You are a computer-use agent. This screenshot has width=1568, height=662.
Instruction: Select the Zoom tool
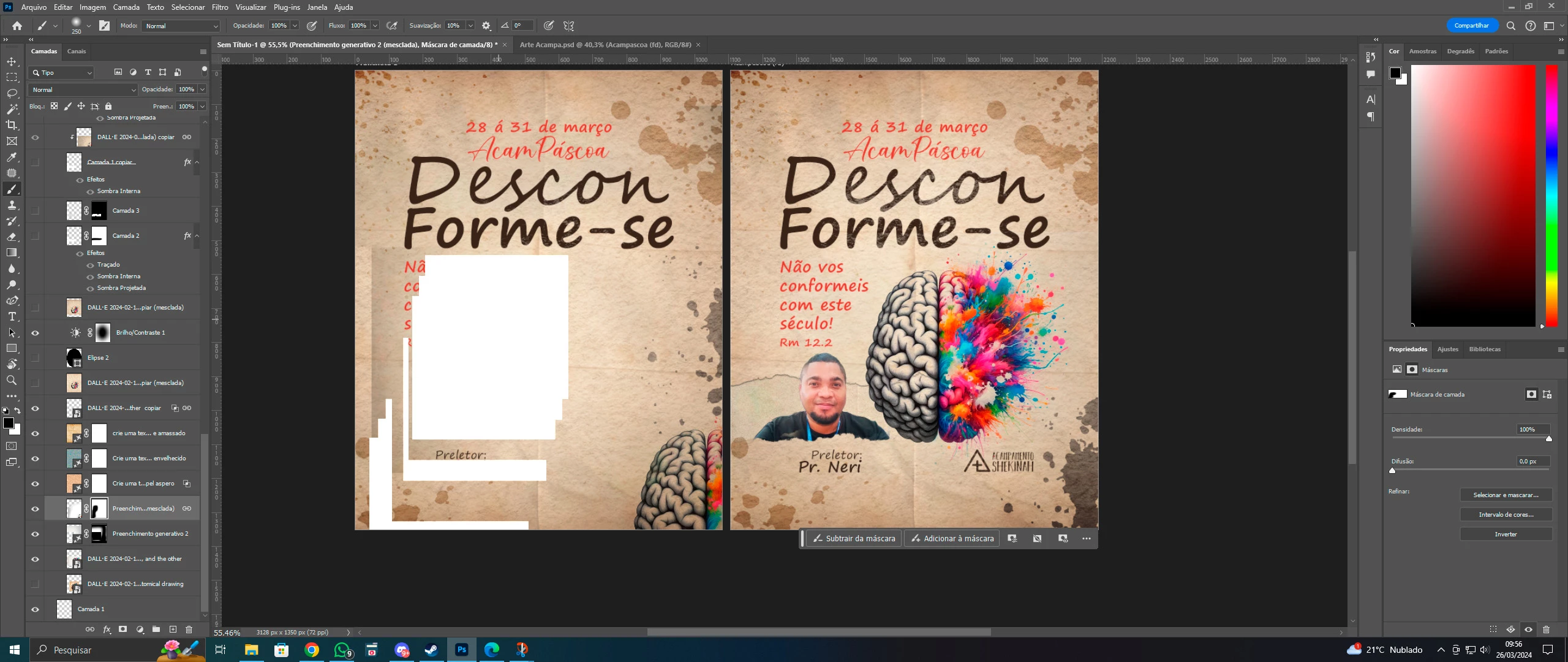click(12, 380)
